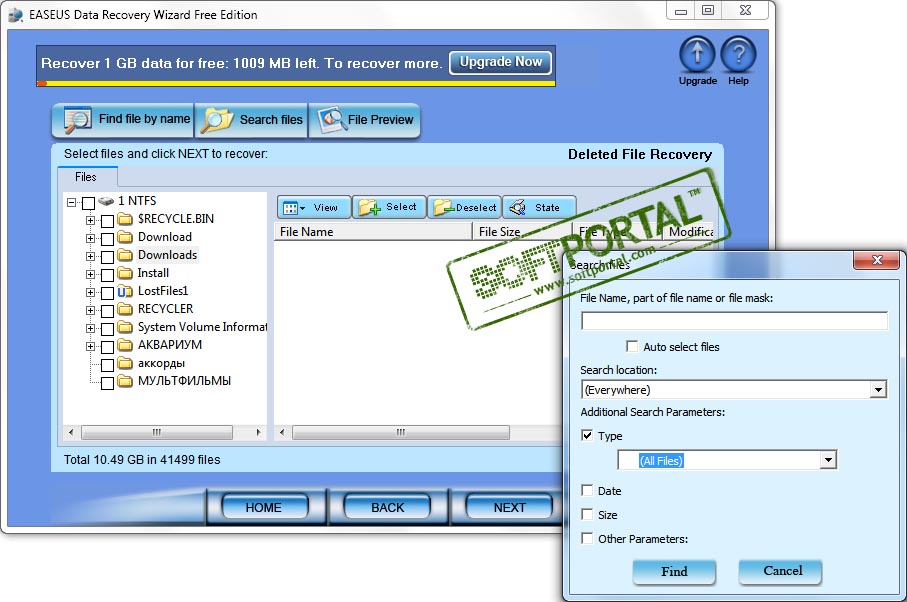The width and height of the screenshot is (907, 602).
Task: Expand the Install tree node
Action: [90, 274]
